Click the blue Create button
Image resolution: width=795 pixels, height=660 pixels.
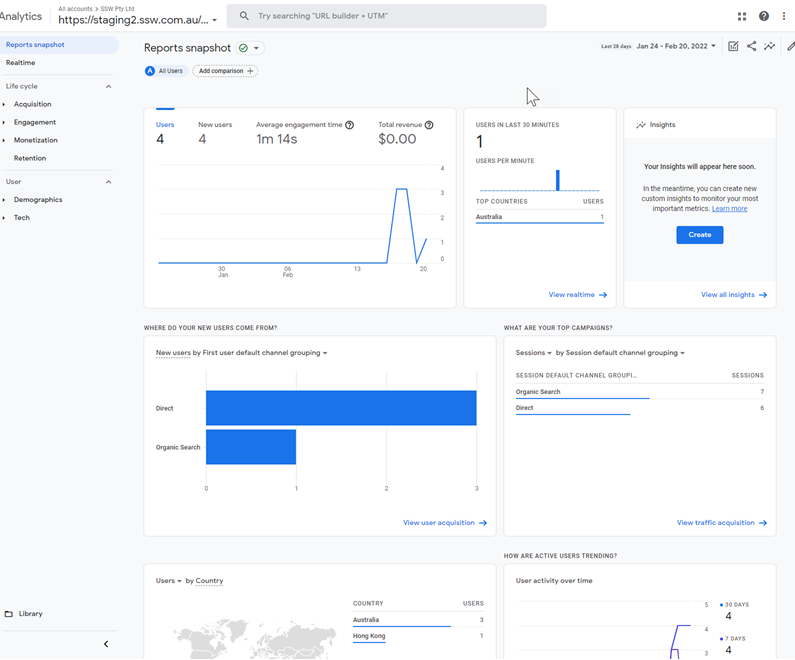(699, 235)
